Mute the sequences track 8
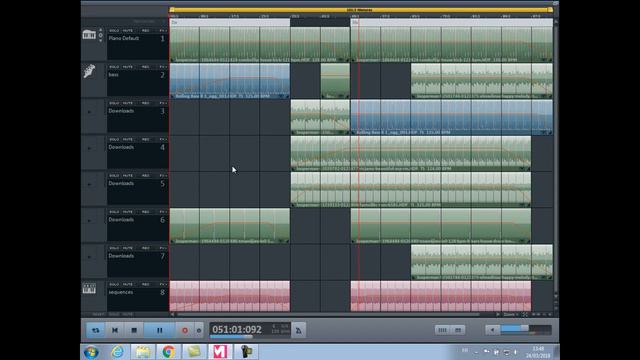The width and height of the screenshot is (640, 360). (x=128, y=284)
